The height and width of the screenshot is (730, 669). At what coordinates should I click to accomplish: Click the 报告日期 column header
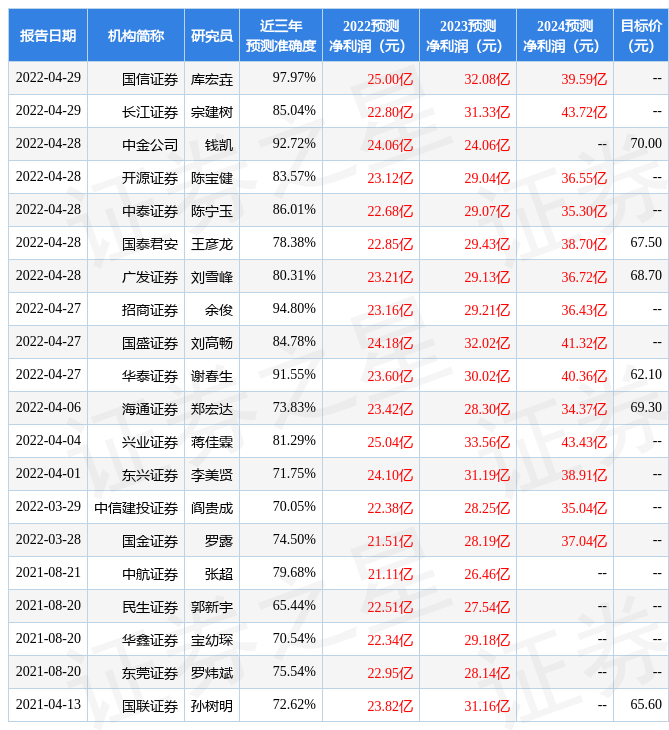[48, 35]
